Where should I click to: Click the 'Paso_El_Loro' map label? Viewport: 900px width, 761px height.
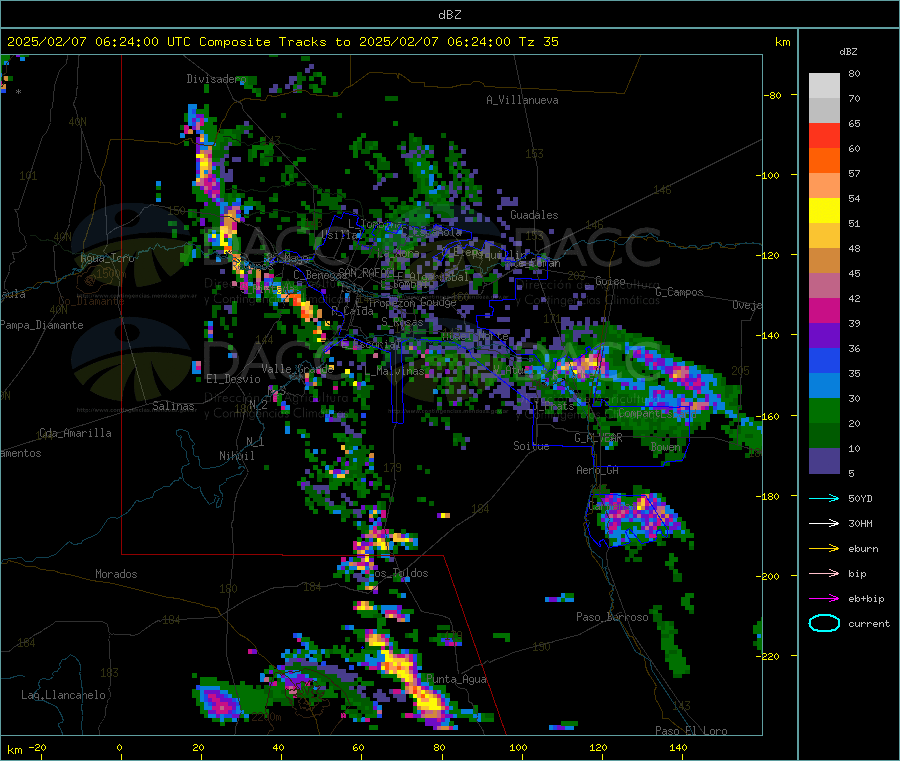pos(691,731)
